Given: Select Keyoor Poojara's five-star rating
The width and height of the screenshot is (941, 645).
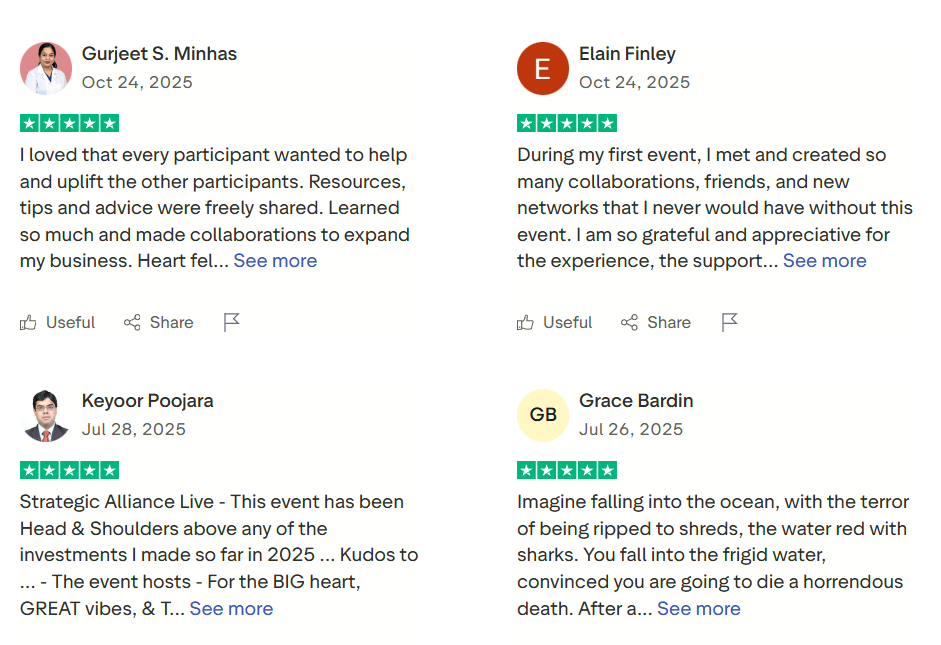Looking at the screenshot, I should 70,470.
